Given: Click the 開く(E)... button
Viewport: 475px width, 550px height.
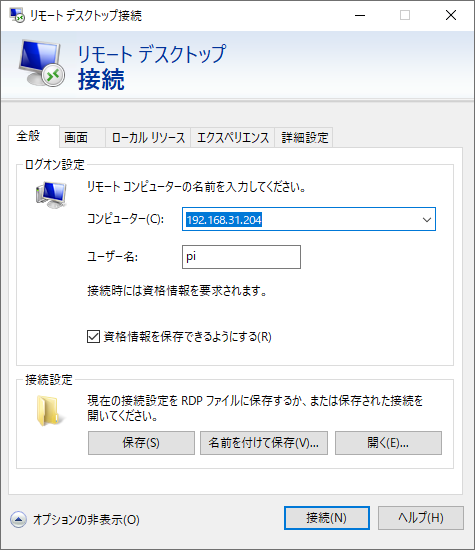Looking at the screenshot, I should [x=388, y=443].
